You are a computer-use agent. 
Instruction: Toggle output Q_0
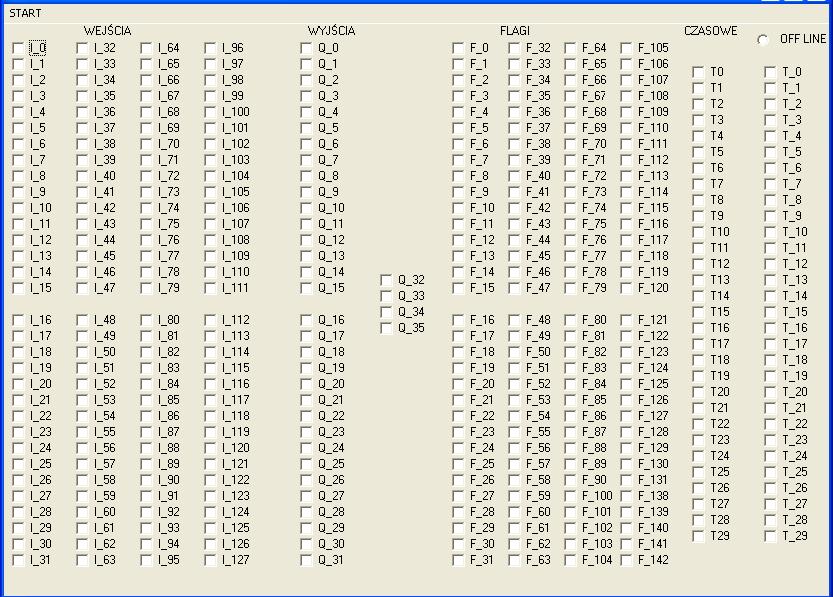pyautogui.click(x=306, y=48)
